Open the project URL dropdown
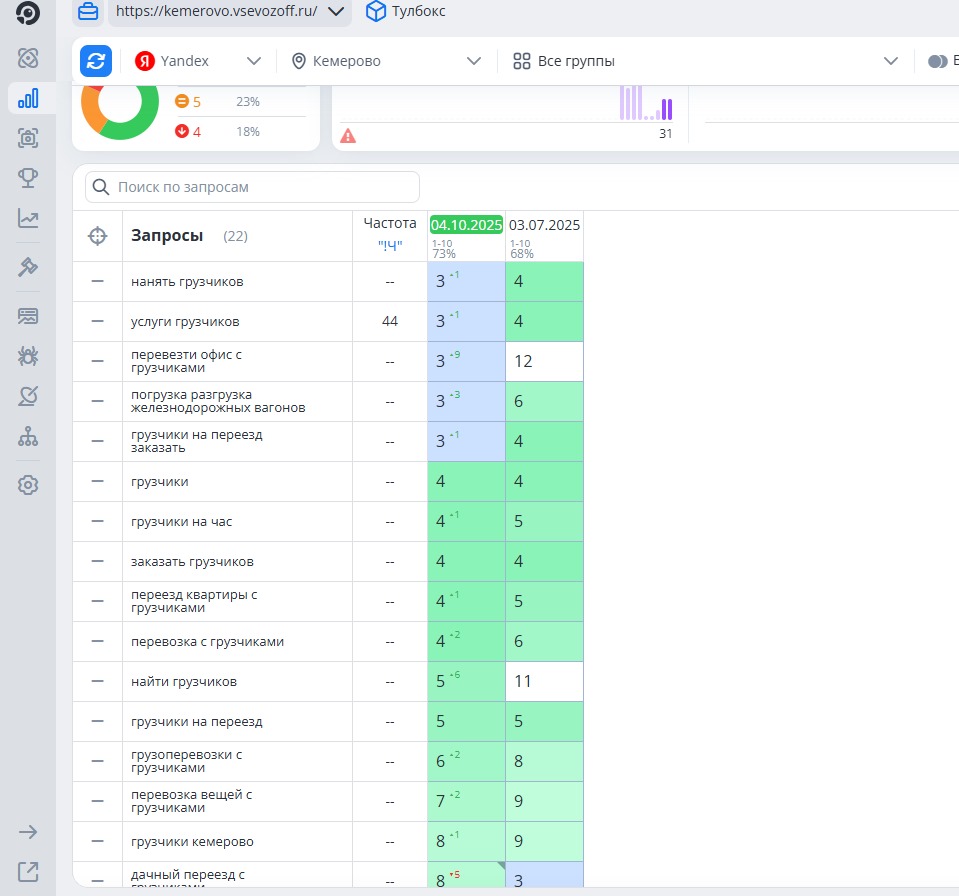 pyautogui.click(x=230, y=11)
